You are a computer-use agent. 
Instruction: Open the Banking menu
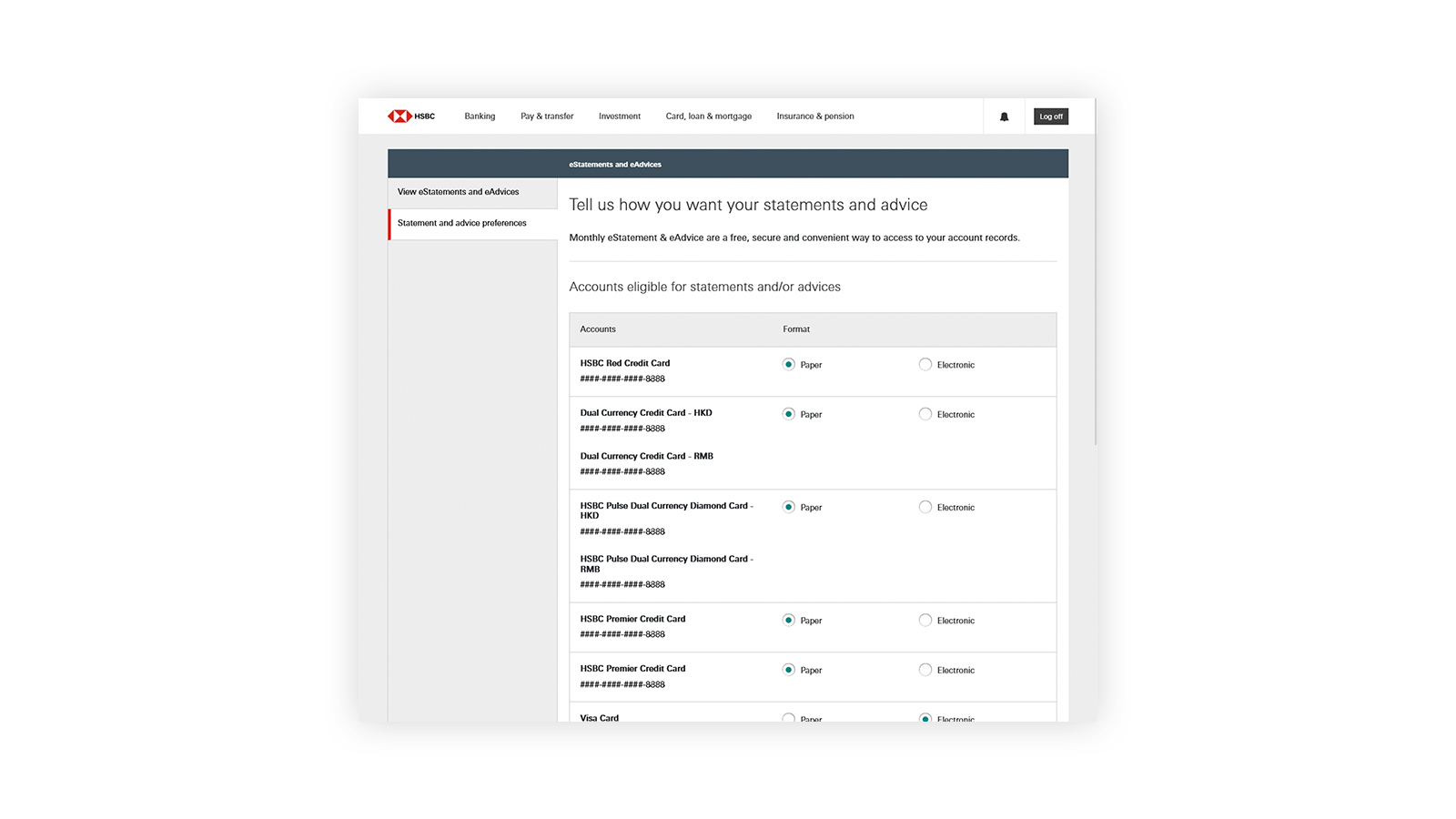coord(480,116)
